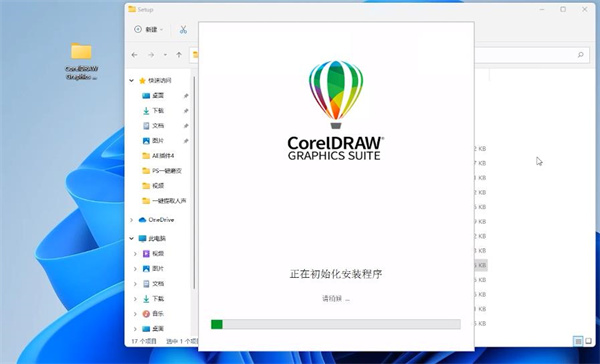Open the AI插件4 folder
Viewport: 600px width, 364px height.
pos(158,156)
